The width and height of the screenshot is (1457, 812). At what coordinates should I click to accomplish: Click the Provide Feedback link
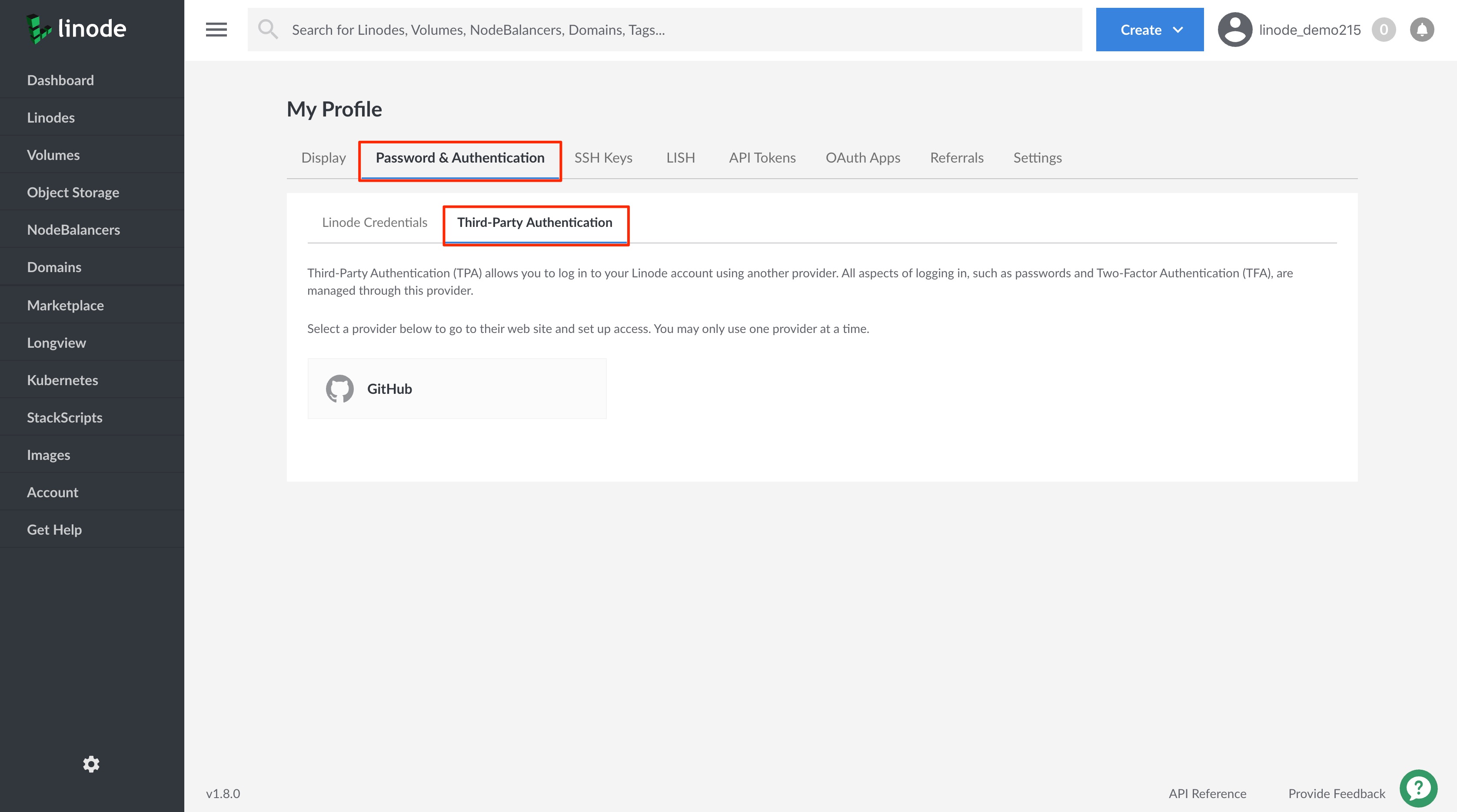tap(1336, 793)
